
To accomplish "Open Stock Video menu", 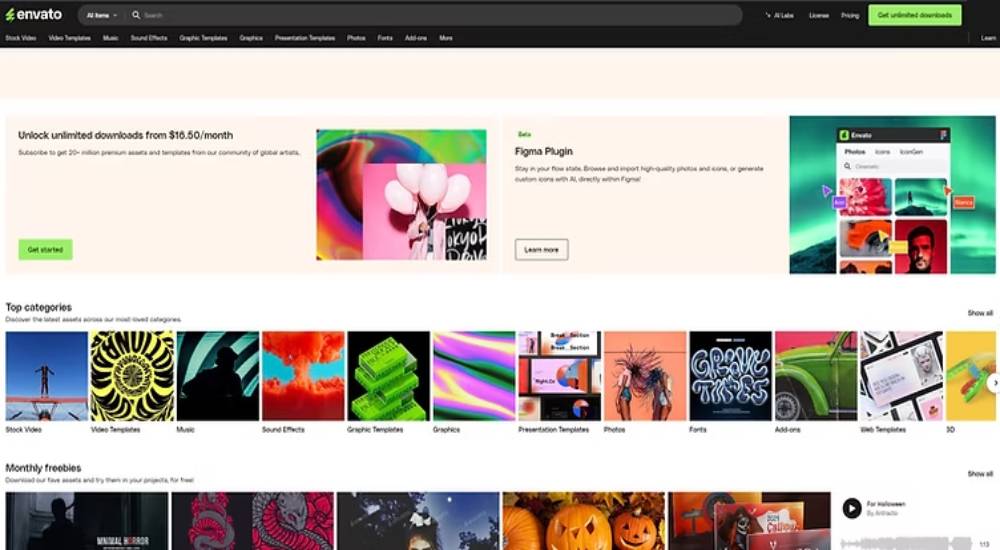I will (x=20, y=38).
